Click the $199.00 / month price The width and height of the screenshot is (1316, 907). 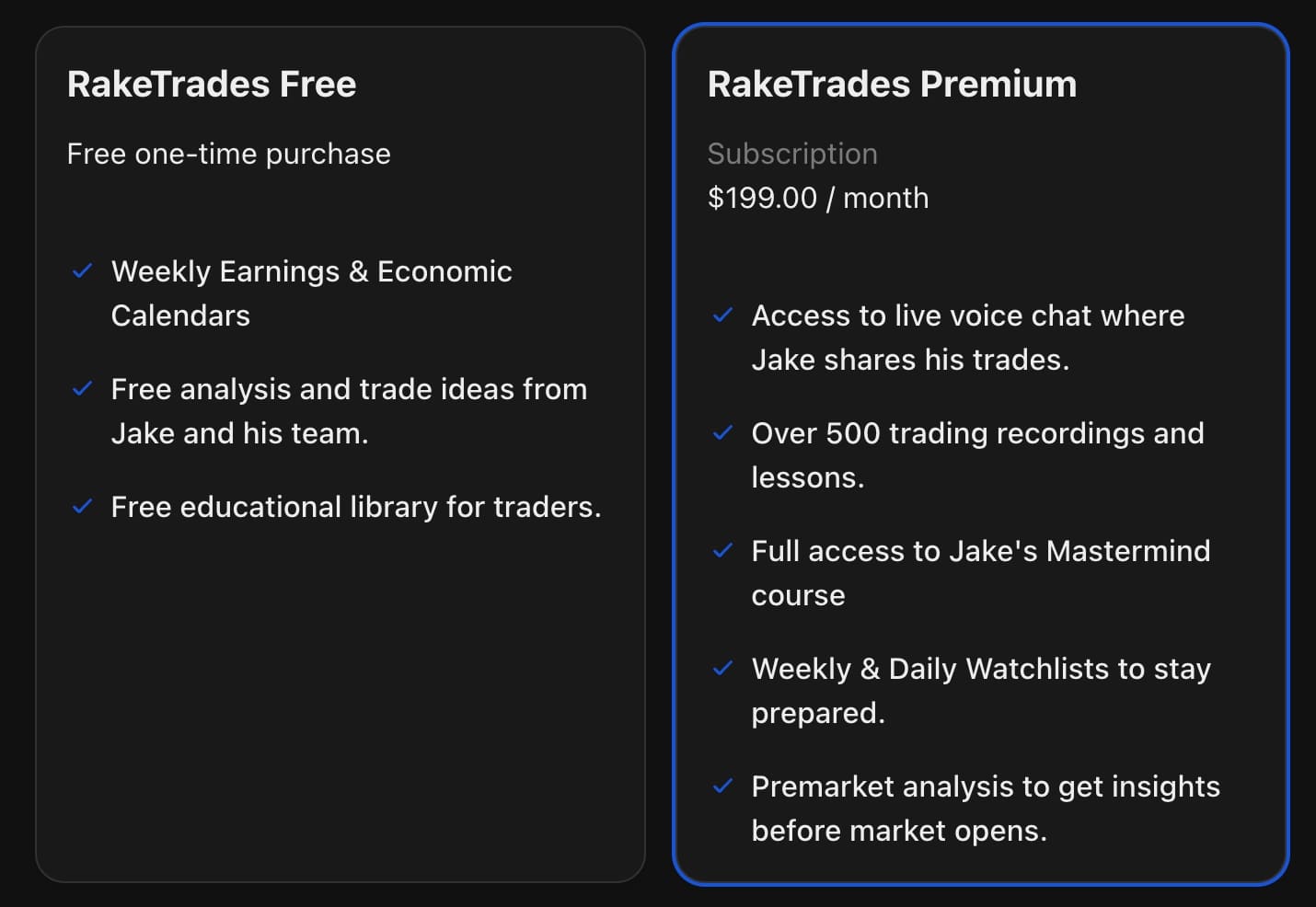(x=818, y=198)
